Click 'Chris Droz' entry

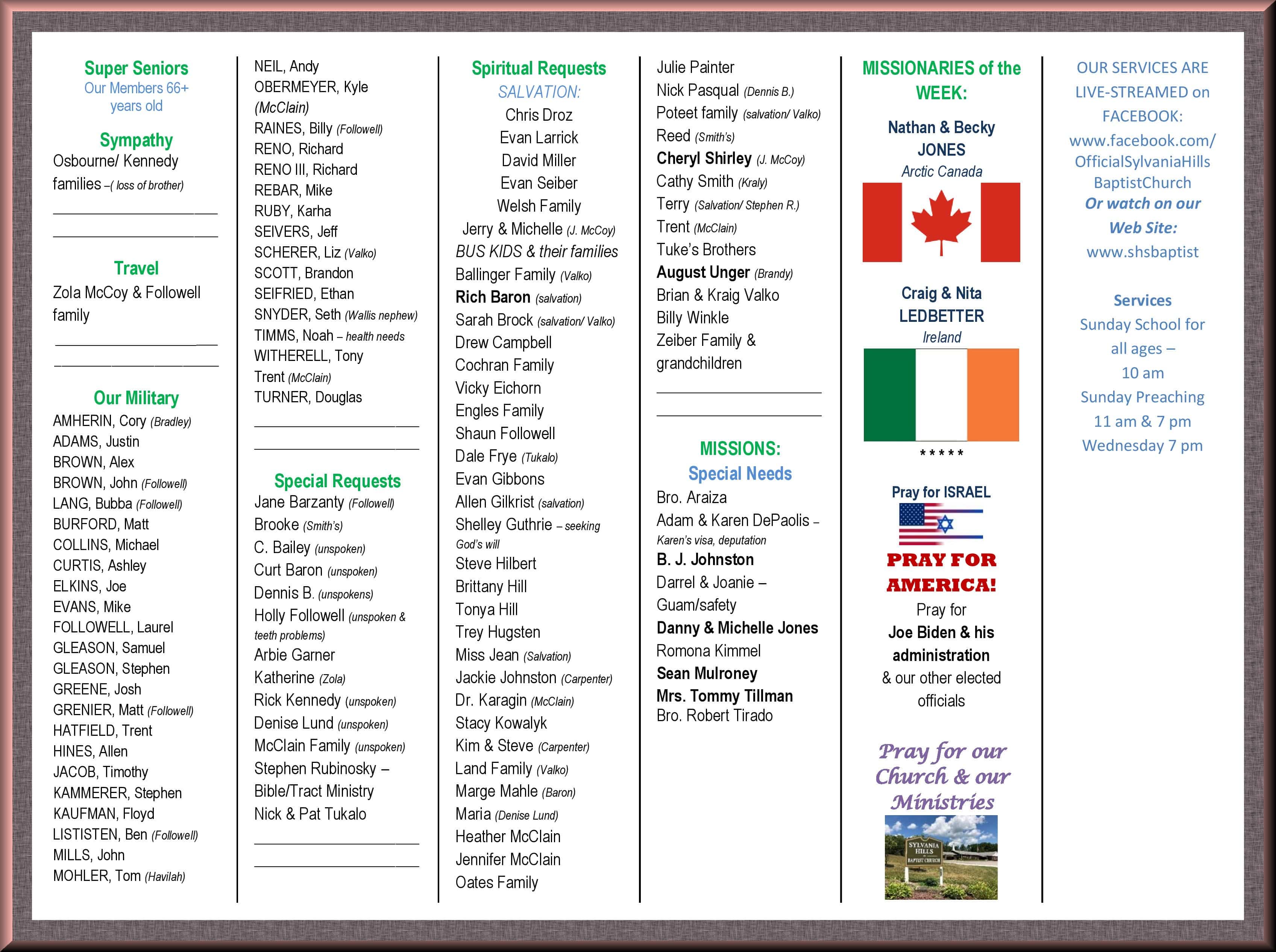539,115
